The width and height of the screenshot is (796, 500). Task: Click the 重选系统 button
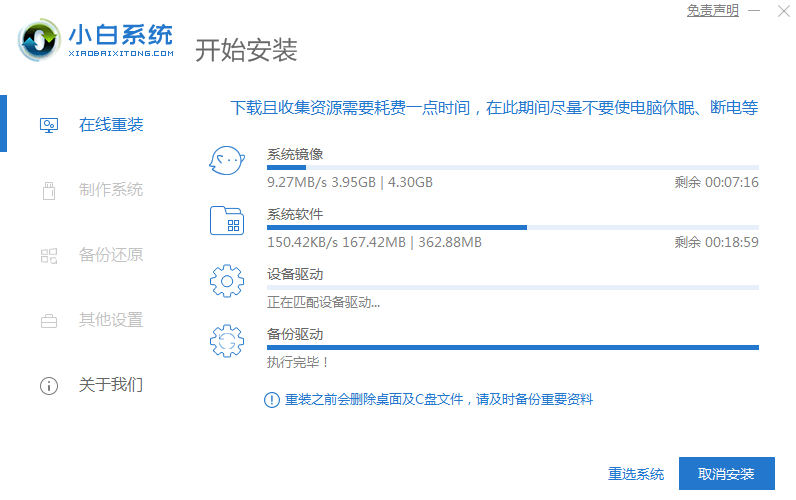tap(636, 474)
